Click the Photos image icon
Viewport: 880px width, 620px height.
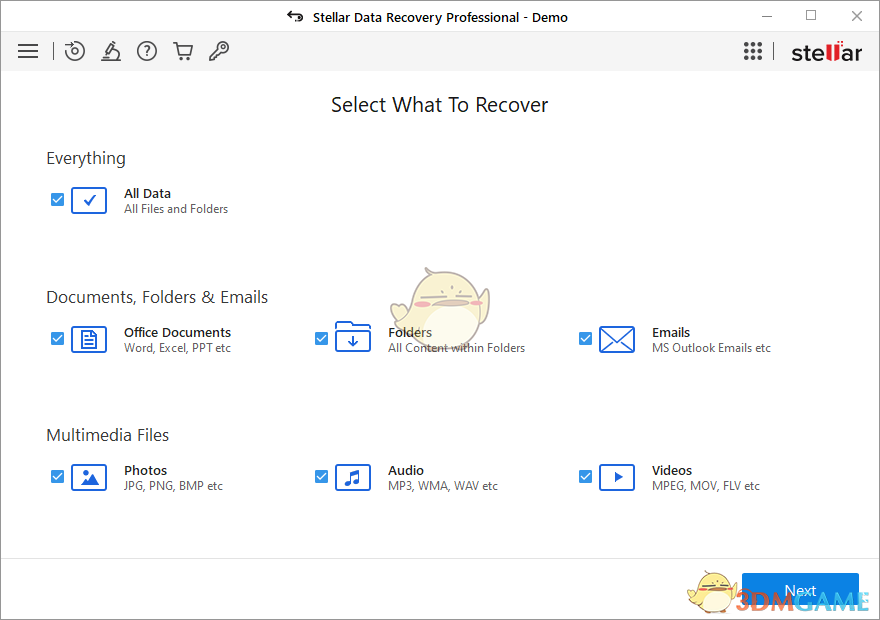(x=89, y=477)
